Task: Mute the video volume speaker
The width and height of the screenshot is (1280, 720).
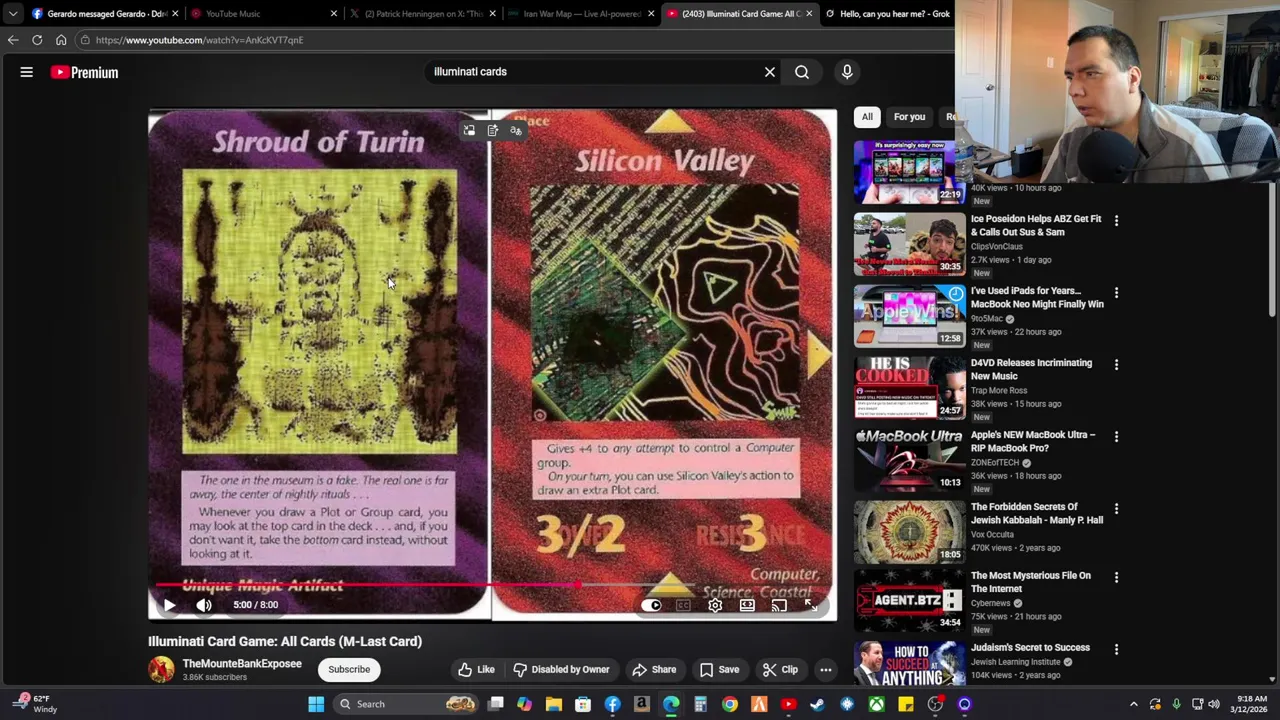Action: point(204,605)
